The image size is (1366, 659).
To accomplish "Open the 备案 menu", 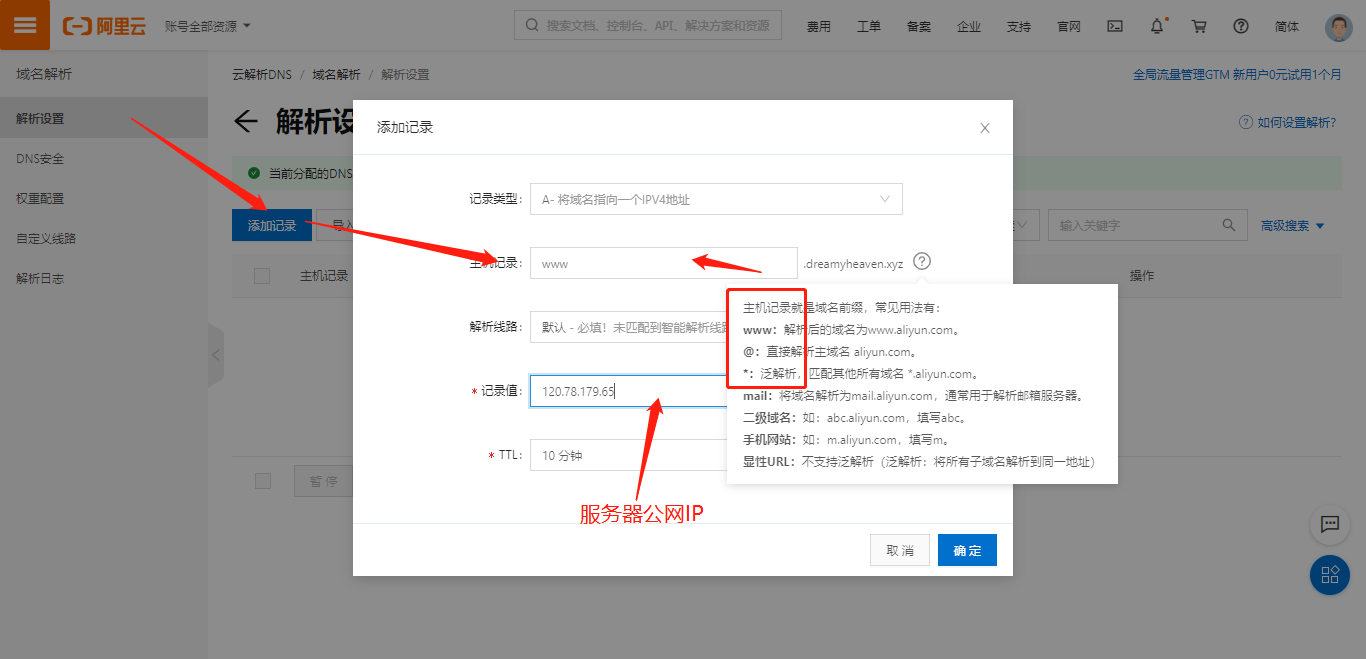I will (919, 27).
